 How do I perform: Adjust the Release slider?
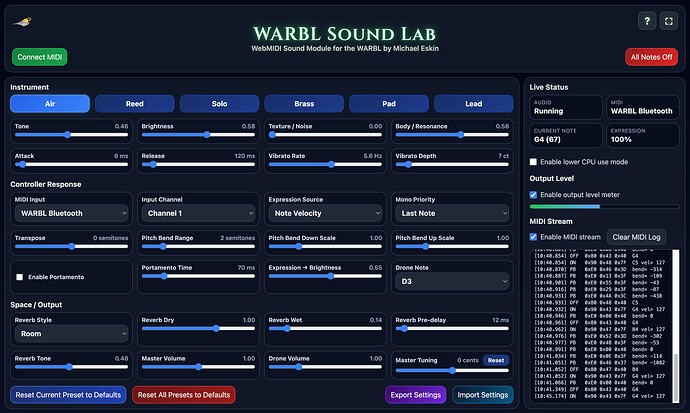(198, 164)
